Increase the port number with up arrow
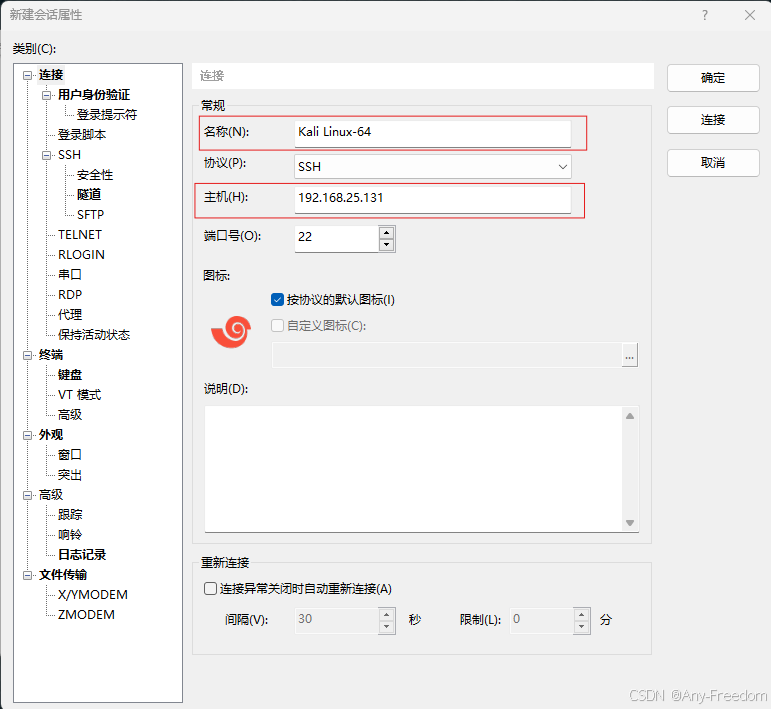The image size is (771, 709). click(386, 233)
